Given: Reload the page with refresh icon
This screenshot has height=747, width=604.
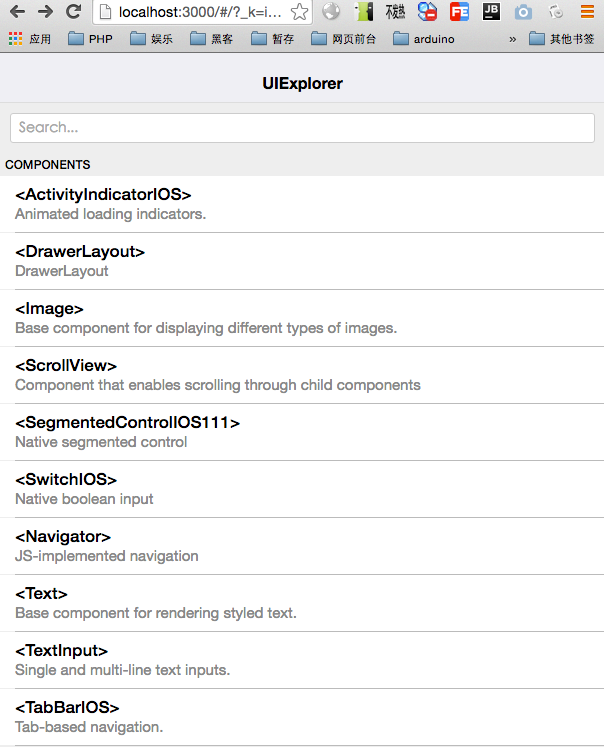Looking at the screenshot, I should coord(73,12).
